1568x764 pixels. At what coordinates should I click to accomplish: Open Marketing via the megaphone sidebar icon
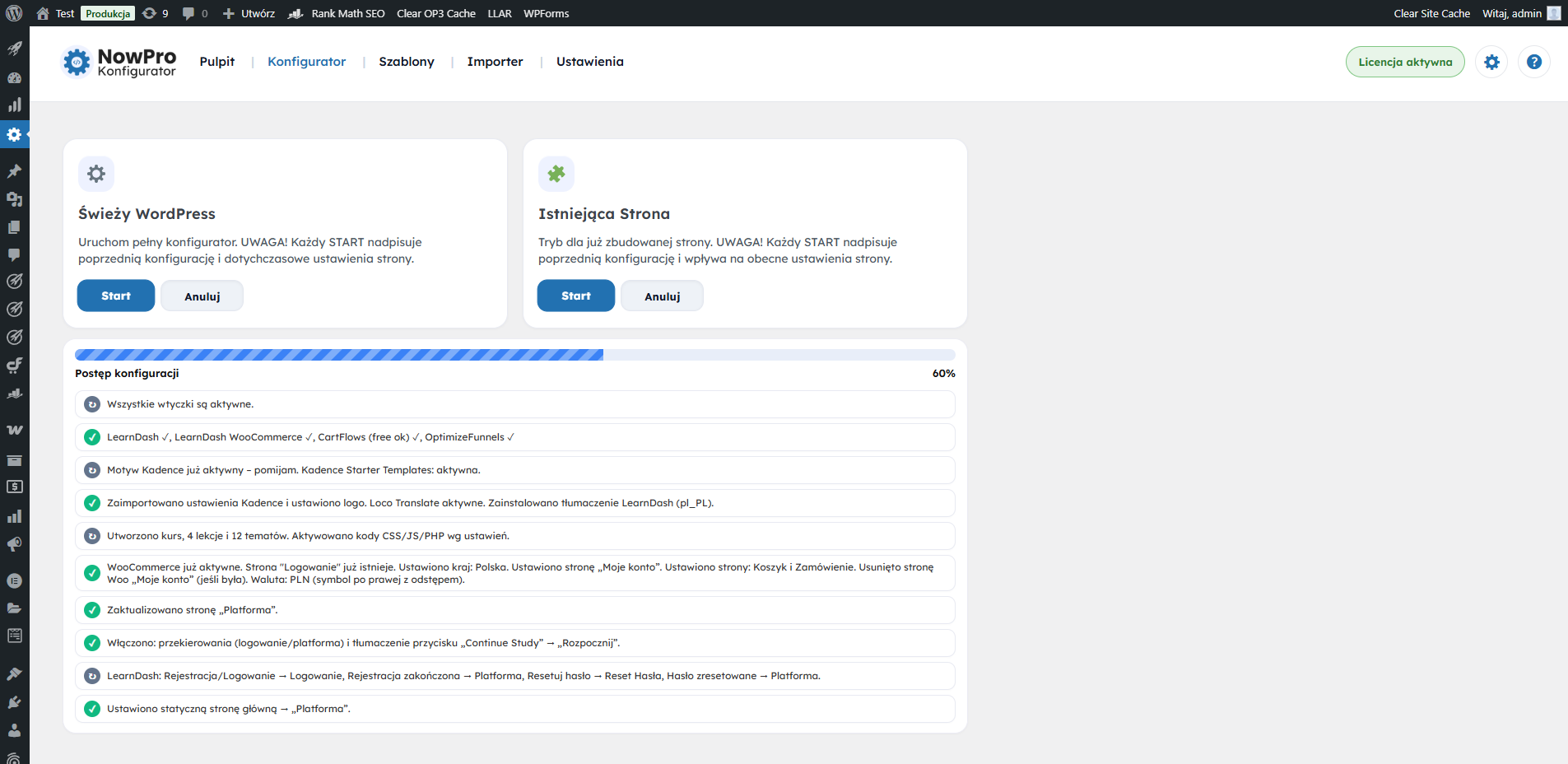tap(14, 545)
